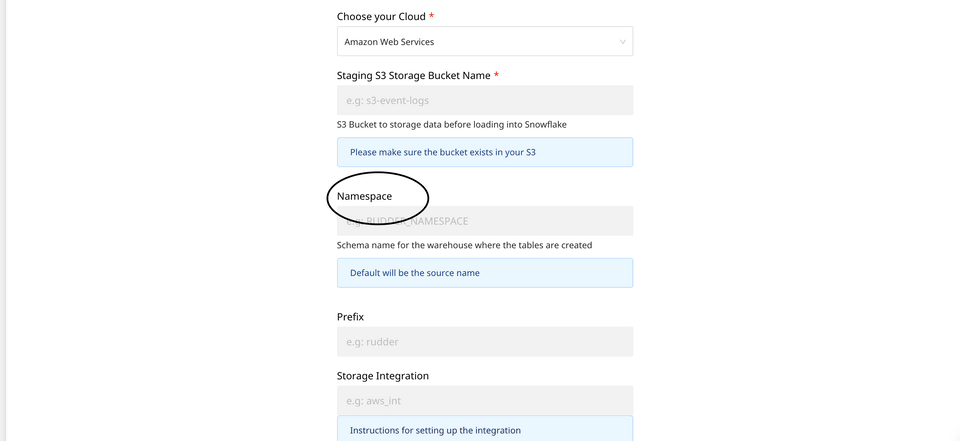Click the red asterisk beside Choose your Cloud
This screenshot has width=960, height=441.
(x=431, y=17)
